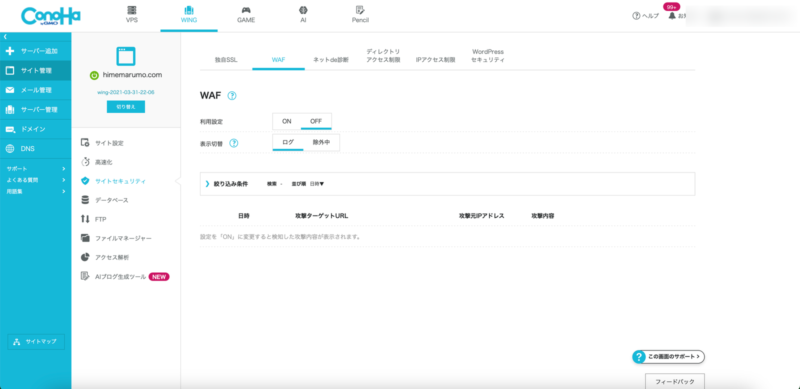800x389 pixels.
Task: Open the AI service tab
Action: click(x=303, y=15)
